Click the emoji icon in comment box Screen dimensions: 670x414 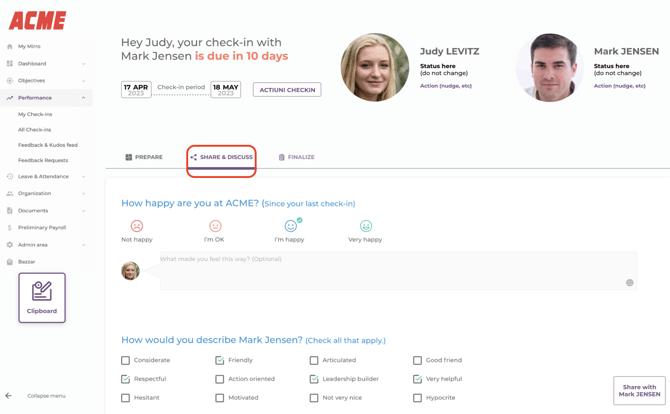point(629,282)
